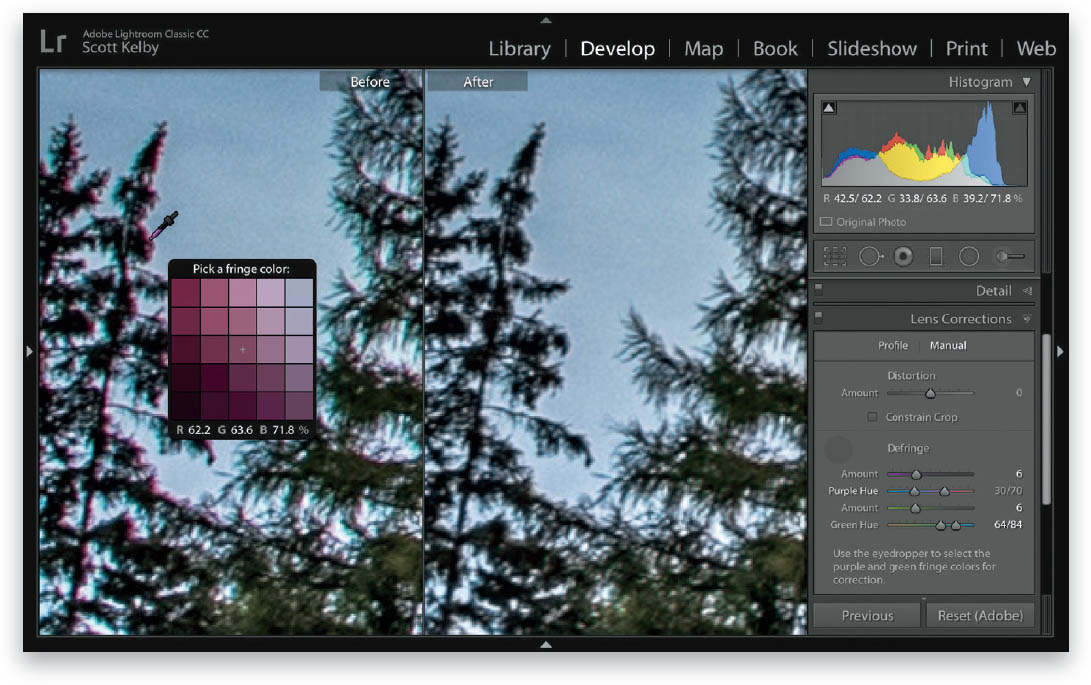This screenshot has height=685, width=1091.
Task: Click the Previous button
Action: coord(867,615)
